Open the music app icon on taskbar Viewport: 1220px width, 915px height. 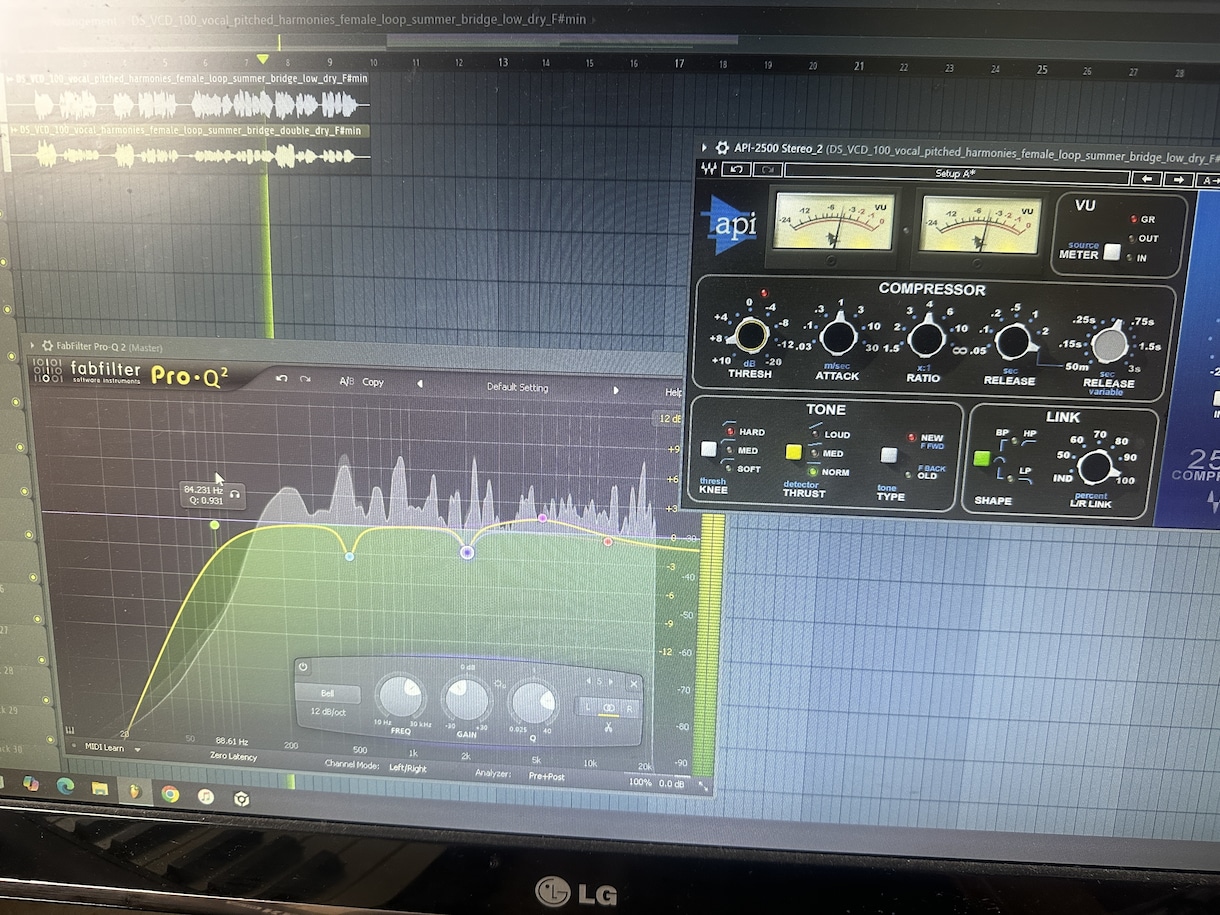205,796
